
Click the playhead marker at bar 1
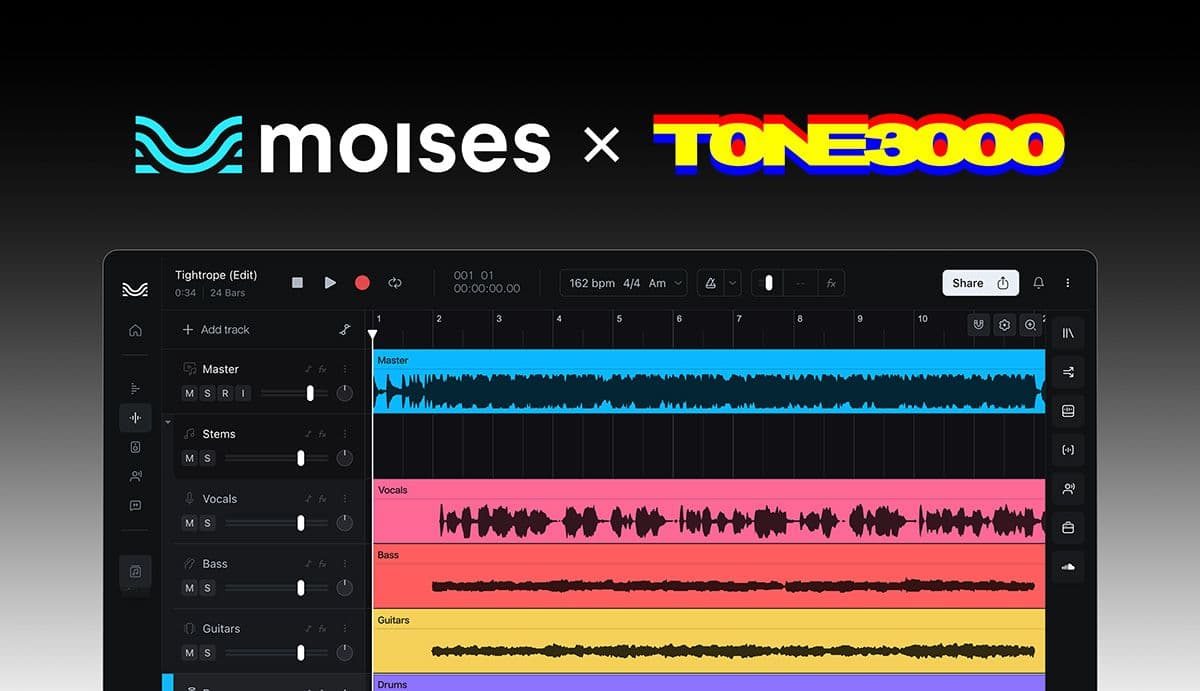pyautogui.click(x=372, y=335)
